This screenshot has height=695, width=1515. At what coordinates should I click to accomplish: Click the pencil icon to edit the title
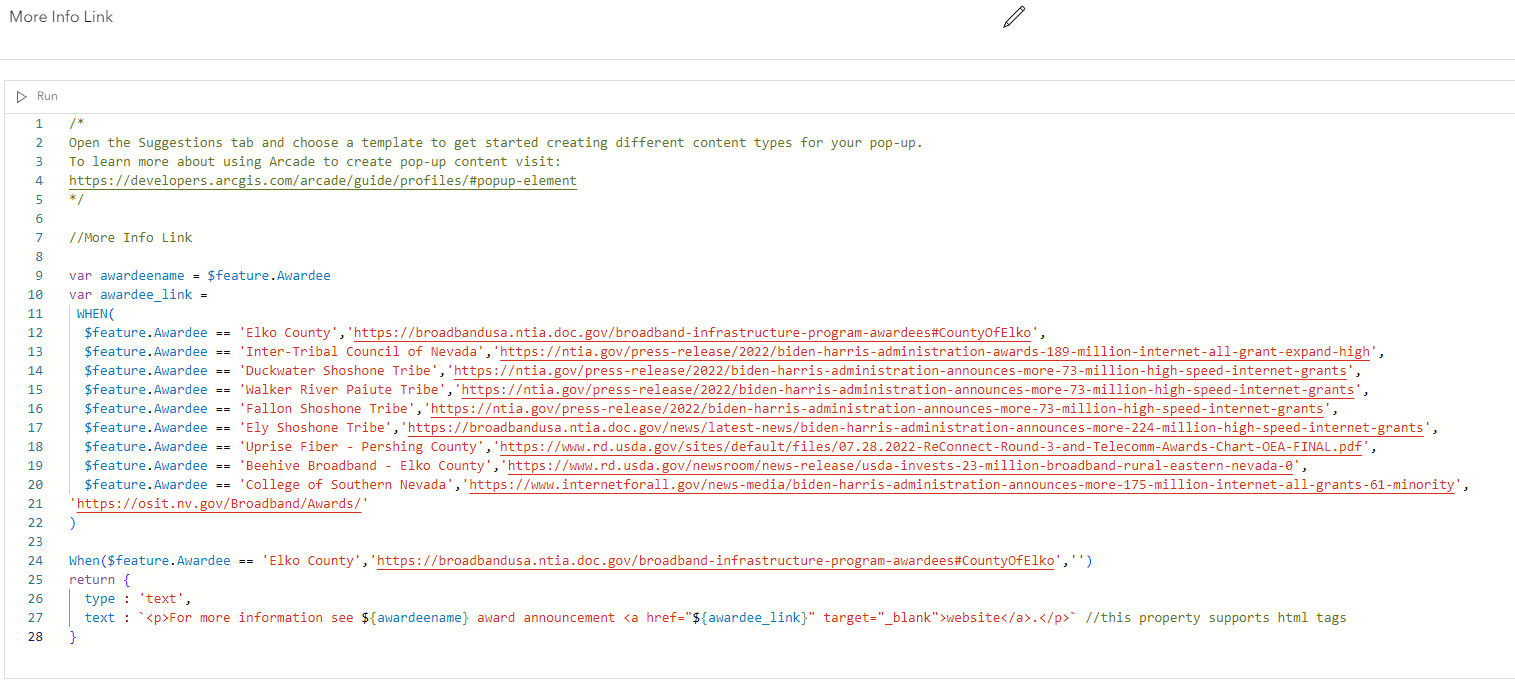point(1013,17)
